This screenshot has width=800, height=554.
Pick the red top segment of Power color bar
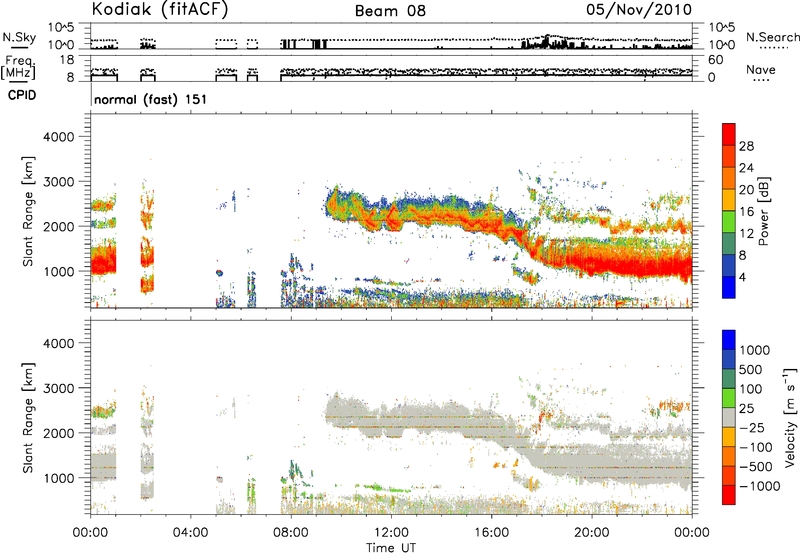(x=729, y=135)
